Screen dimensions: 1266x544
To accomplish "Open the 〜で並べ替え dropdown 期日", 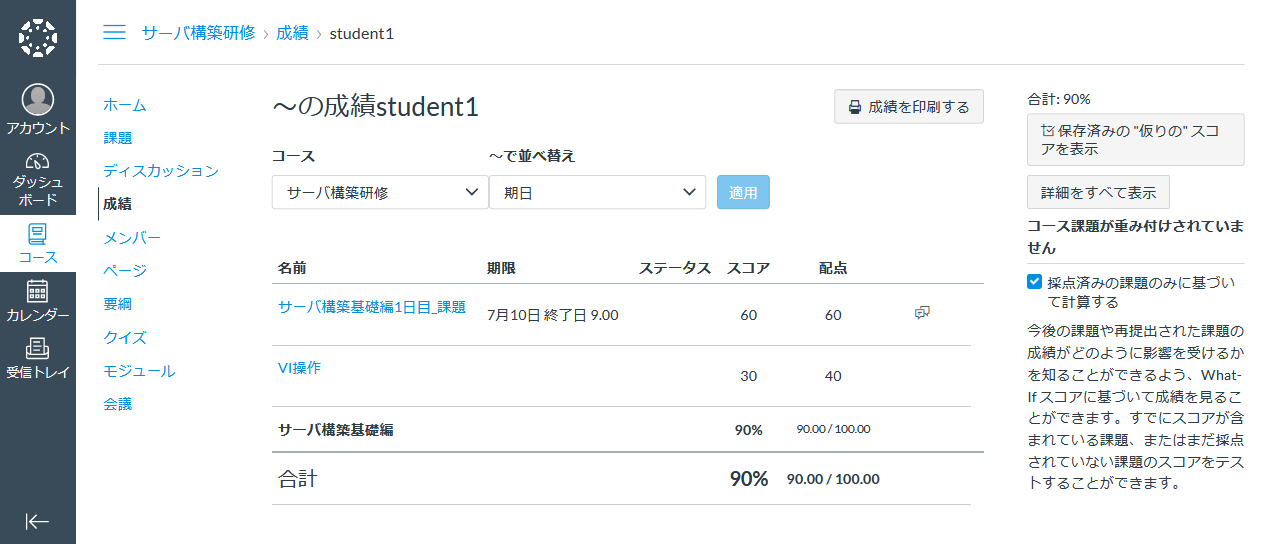I will point(597,192).
